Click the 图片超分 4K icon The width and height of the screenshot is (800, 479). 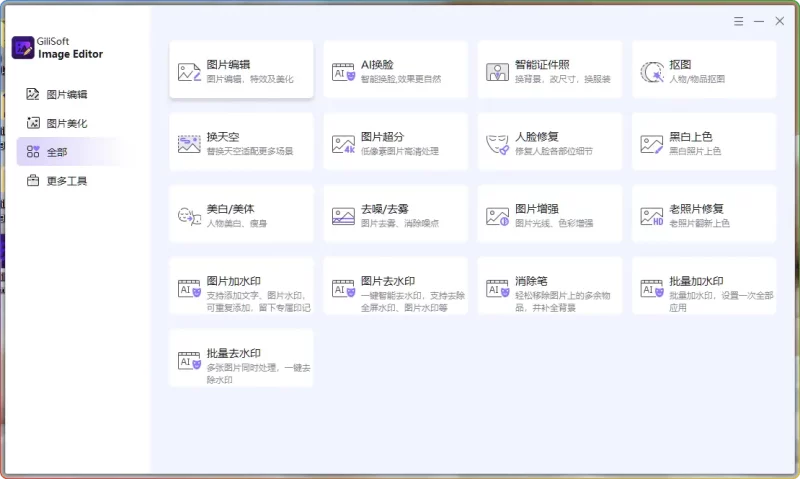343,144
